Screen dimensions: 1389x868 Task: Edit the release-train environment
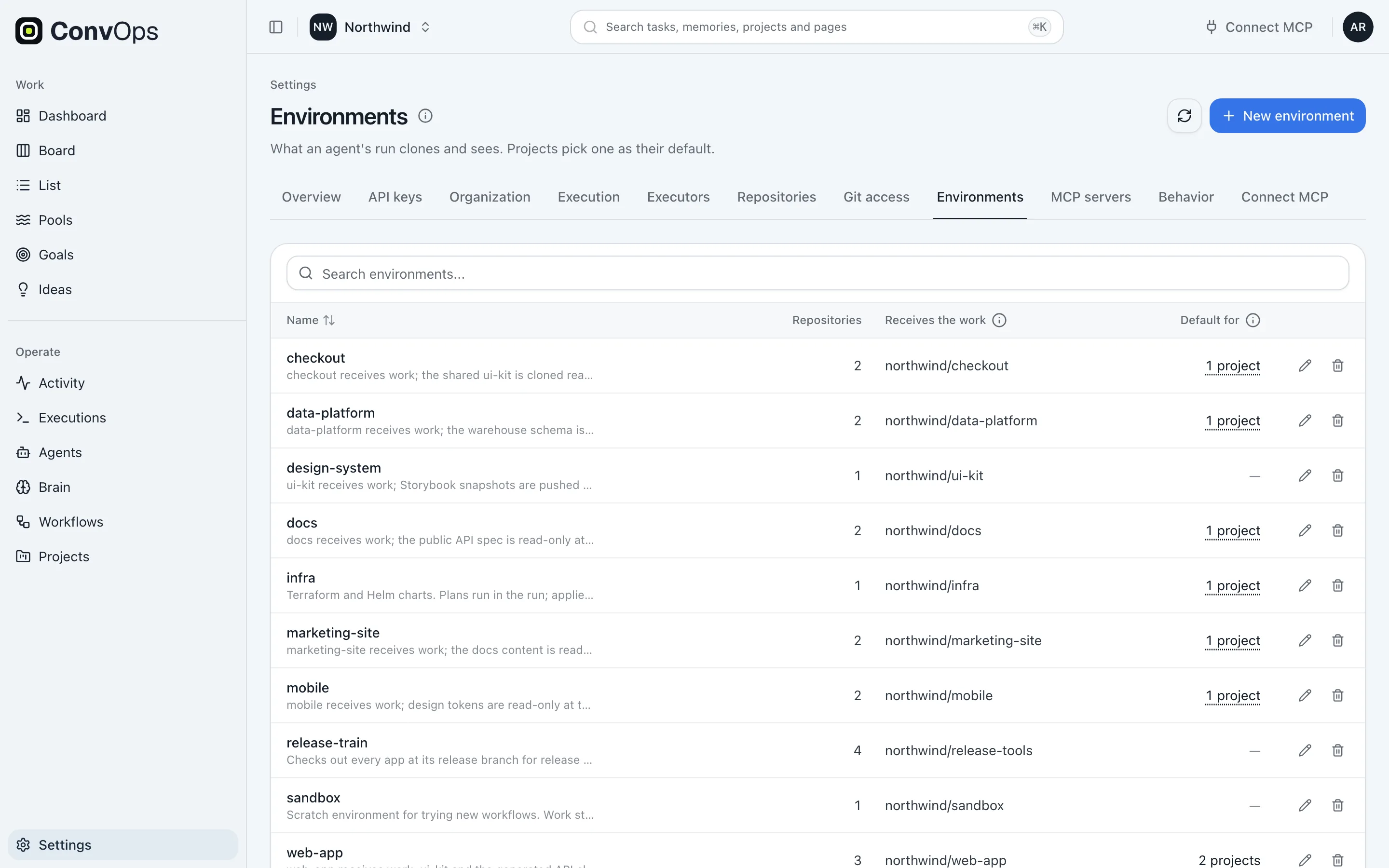coord(1305,750)
